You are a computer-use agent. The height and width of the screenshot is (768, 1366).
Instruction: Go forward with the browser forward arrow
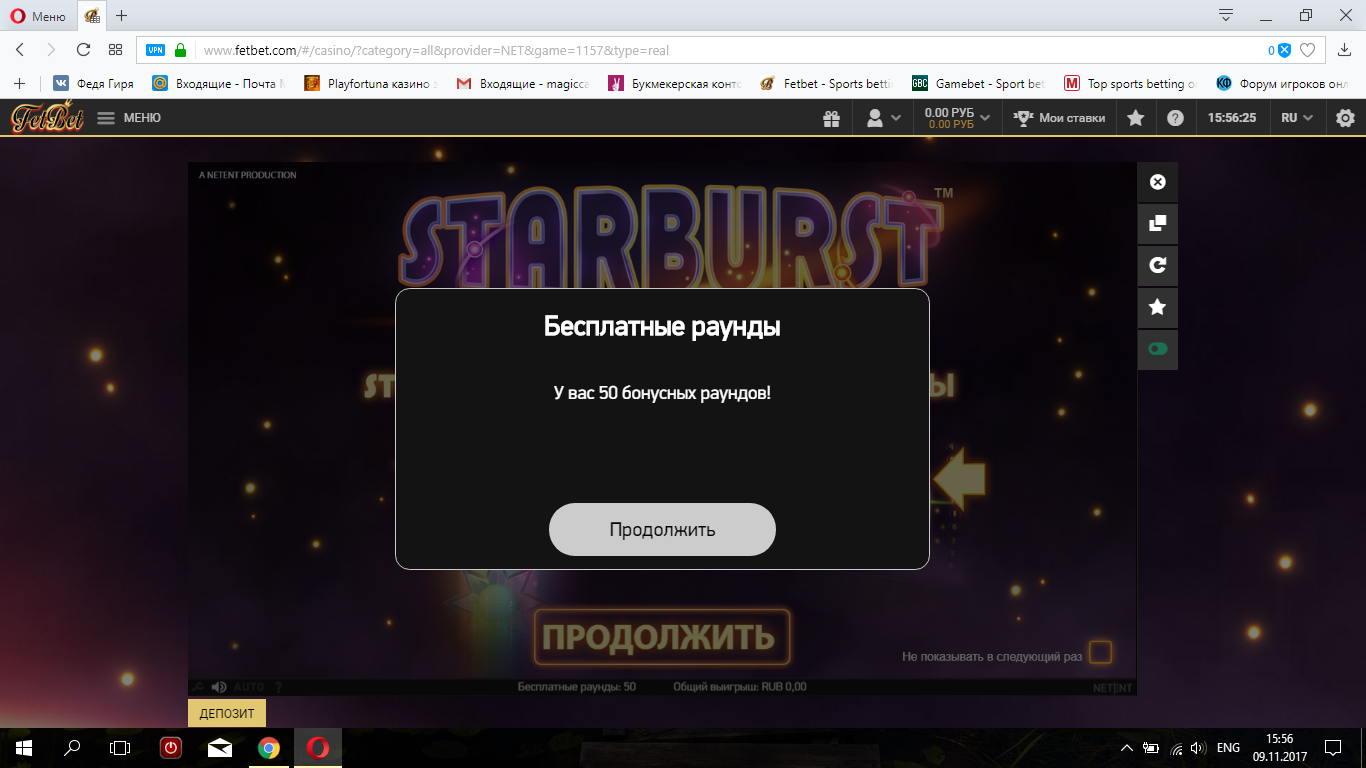pyautogui.click(x=52, y=50)
